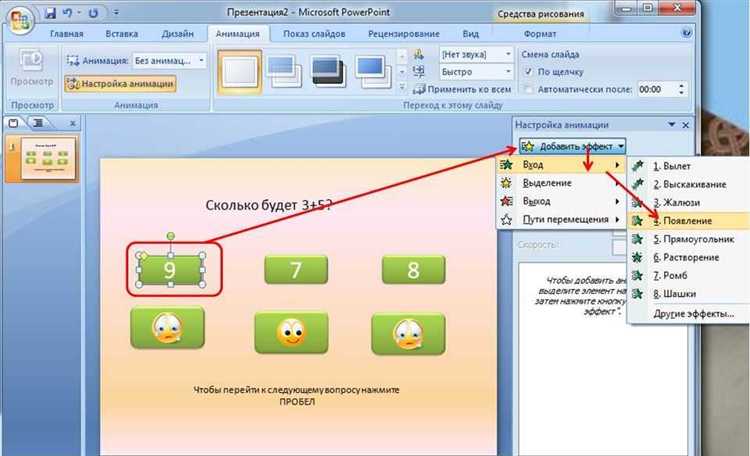The image size is (750, 456).
Task: Open the Вставка ribbon tab
Action: pyautogui.click(x=121, y=34)
